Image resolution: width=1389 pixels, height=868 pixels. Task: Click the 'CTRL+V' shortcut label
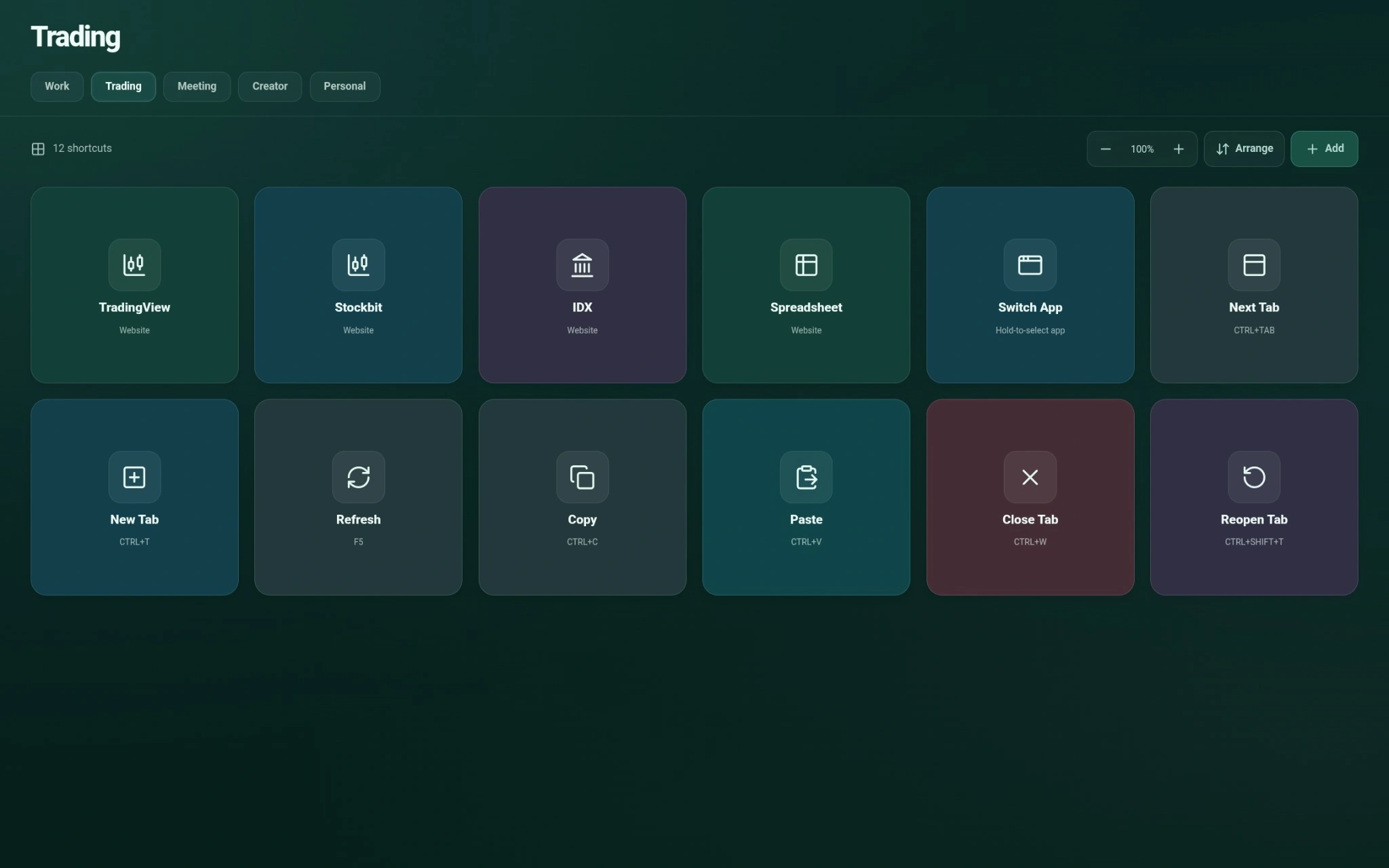806,542
